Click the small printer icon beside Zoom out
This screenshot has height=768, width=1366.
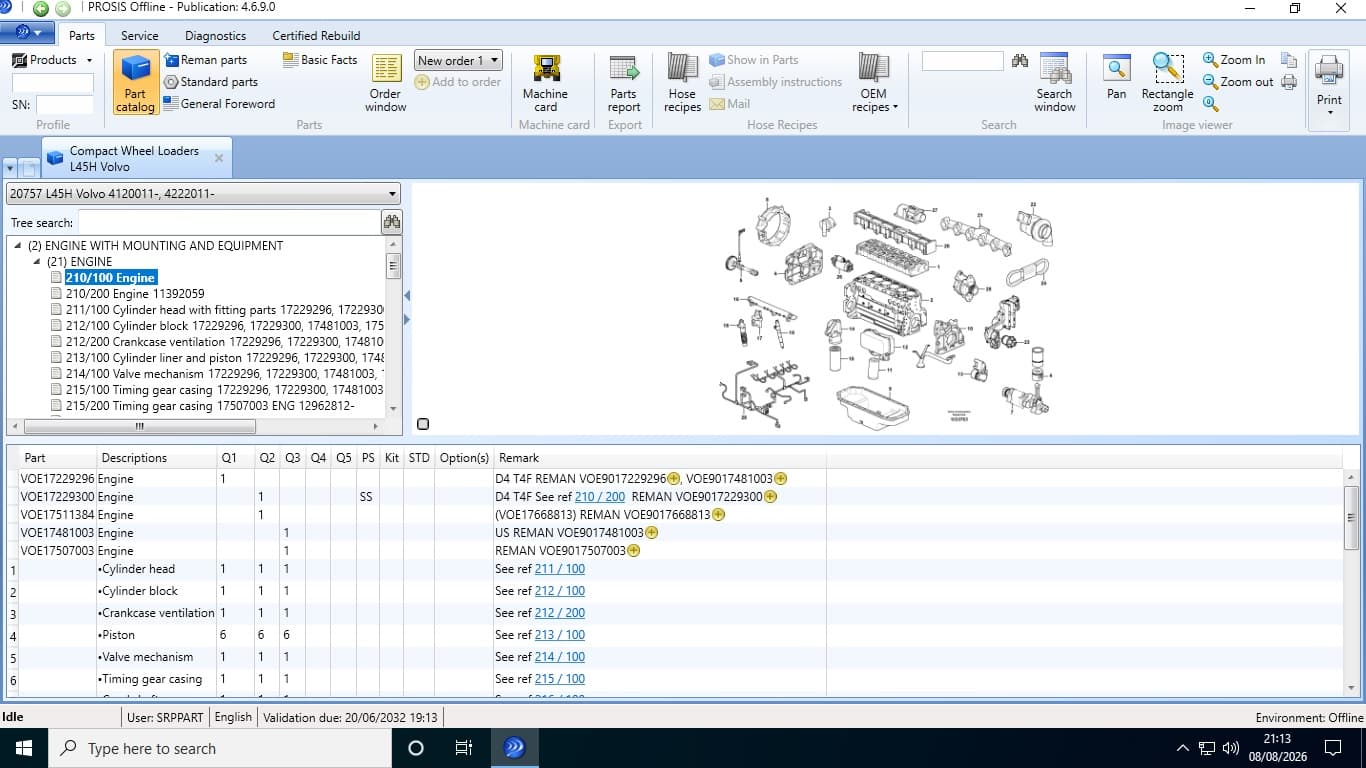click(x=1289, y=82)
